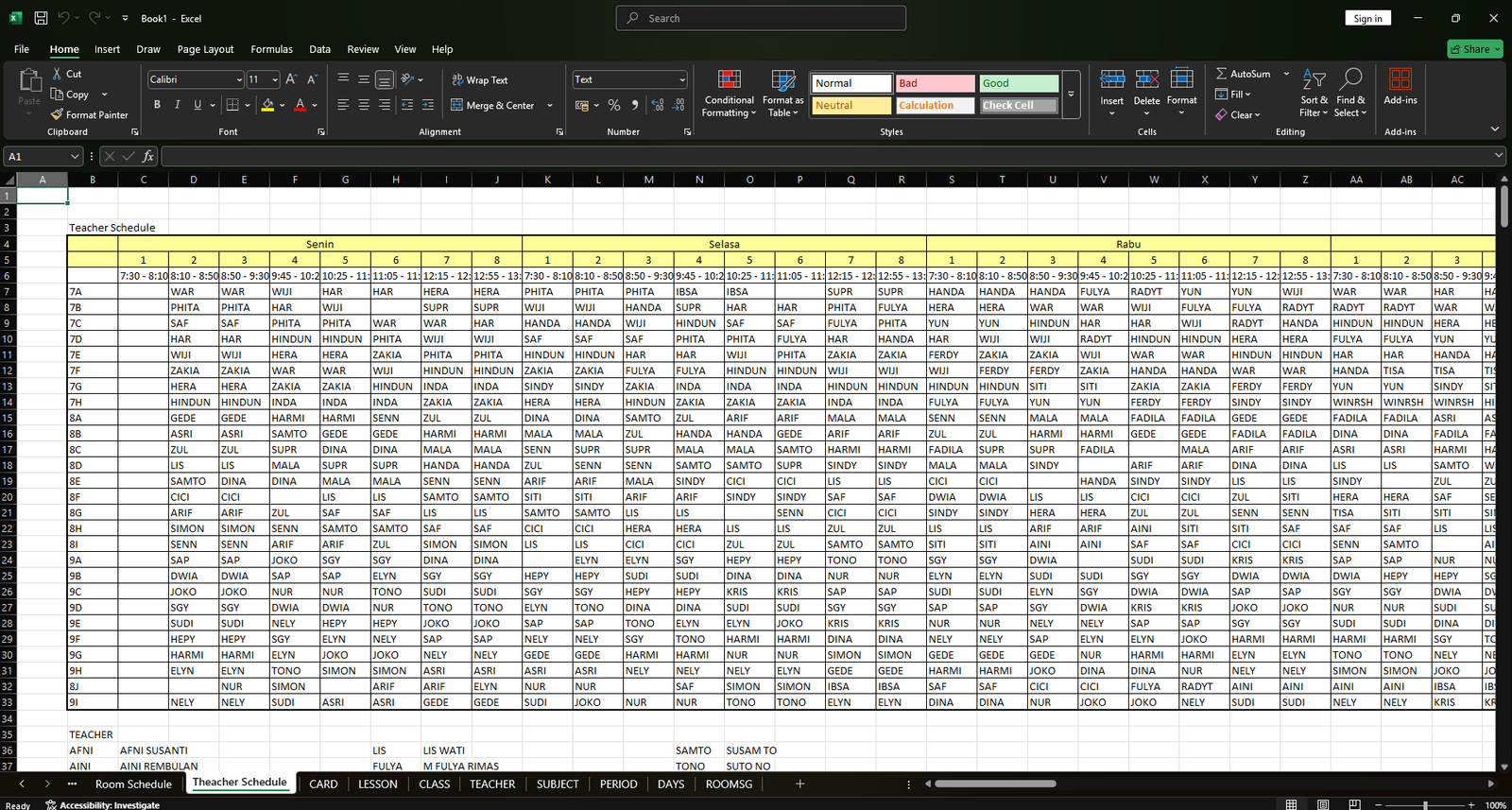Open the Fill dropdown
The width and height of the screenshot is (1512, 810).
(x=1233, y=94)
